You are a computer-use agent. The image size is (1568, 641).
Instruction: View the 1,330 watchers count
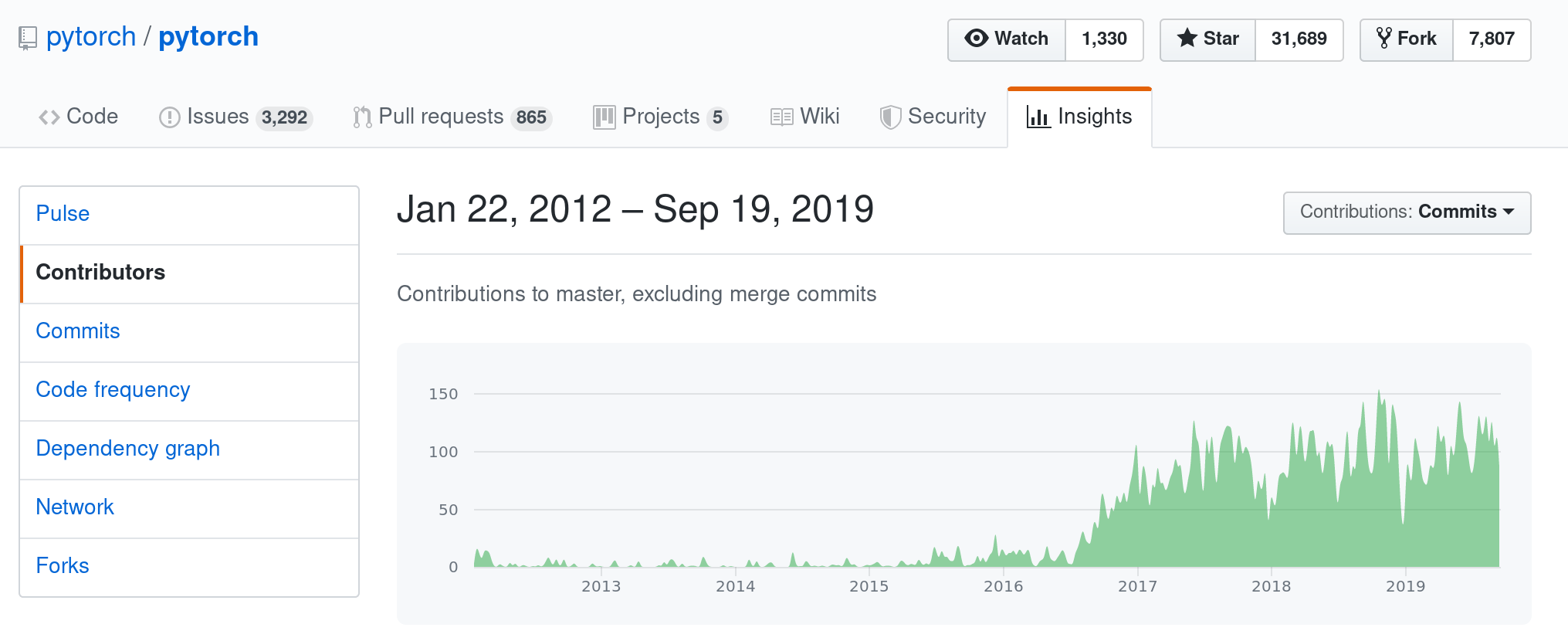pyautogui.click(x=1104, y=39)
